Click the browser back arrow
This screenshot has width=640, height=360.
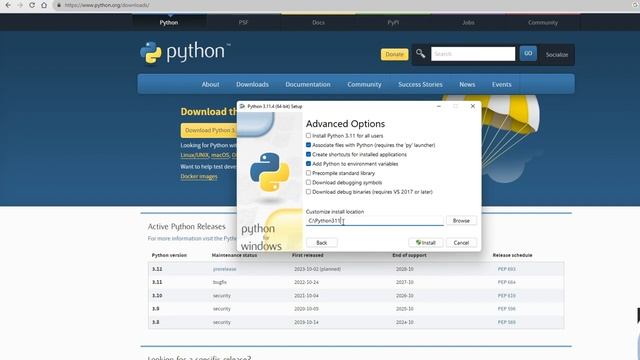click(x=8, y=5)
